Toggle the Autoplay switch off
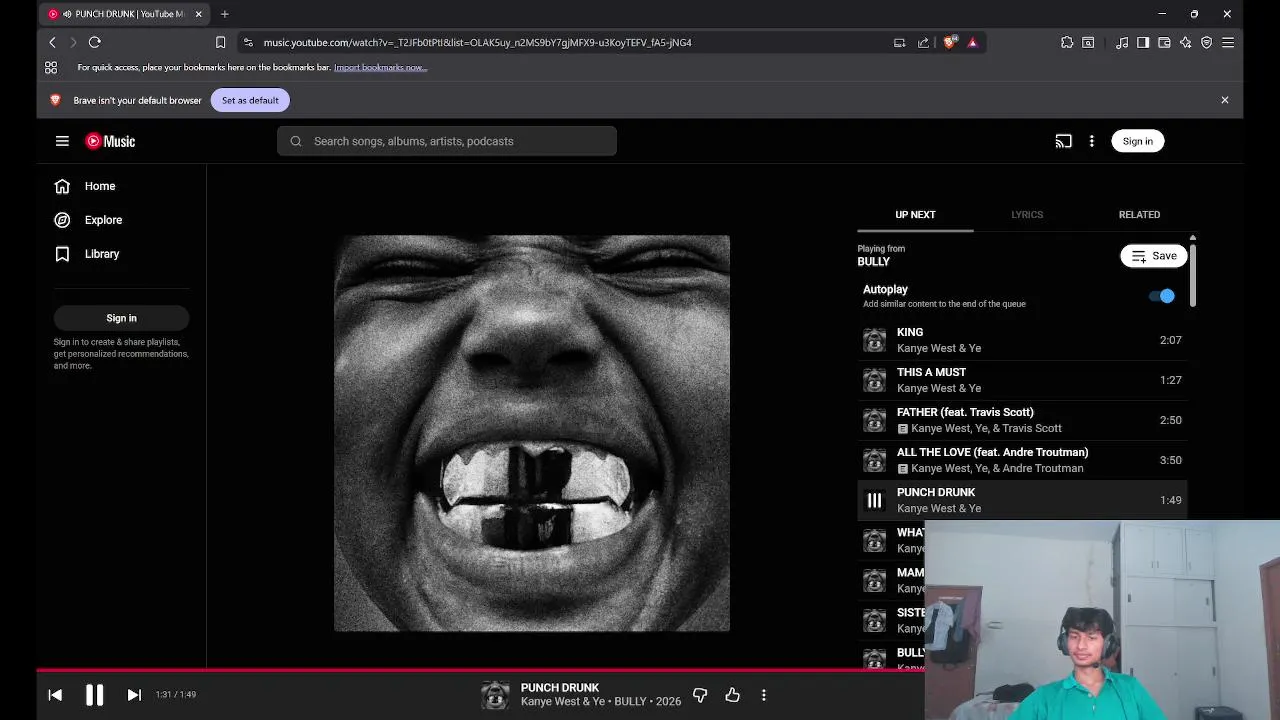This screenshot has height=720, width=1280. [1162, 296]
